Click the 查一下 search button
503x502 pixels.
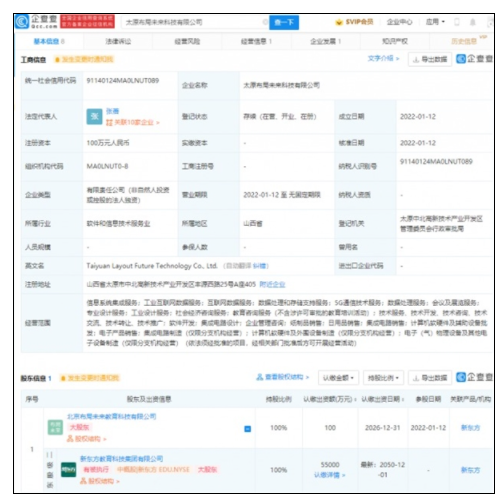coord(284,22)
